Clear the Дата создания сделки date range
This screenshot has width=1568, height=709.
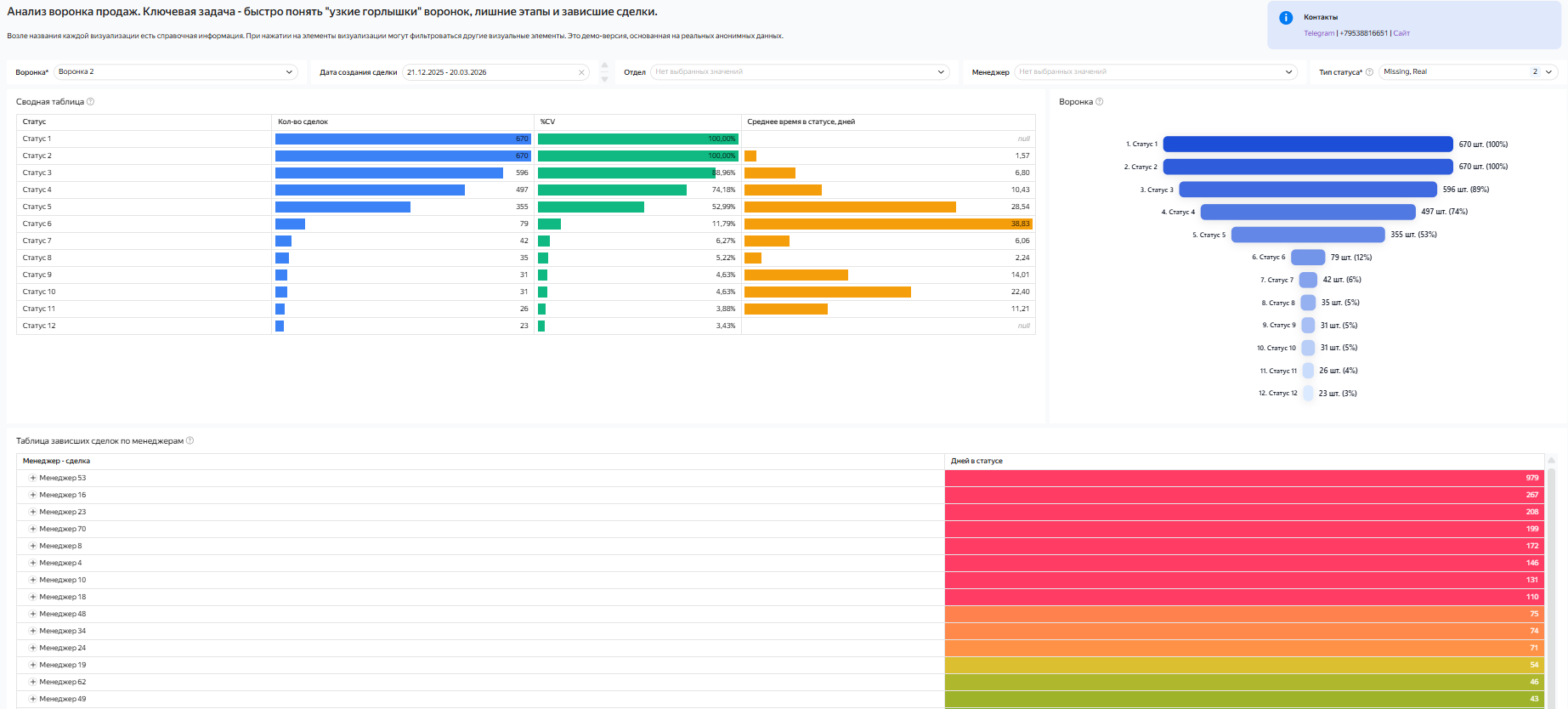click(x=581, y=72)
